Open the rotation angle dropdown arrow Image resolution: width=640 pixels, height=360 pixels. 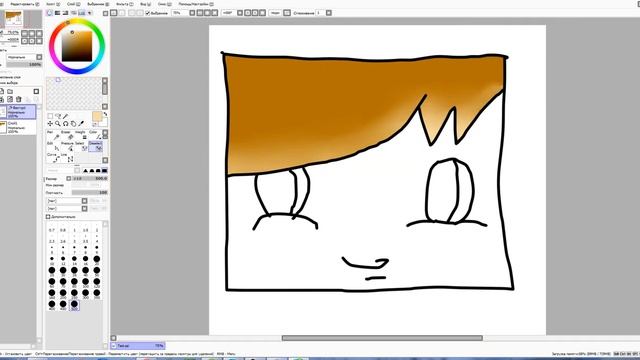[x=240, y=13]
